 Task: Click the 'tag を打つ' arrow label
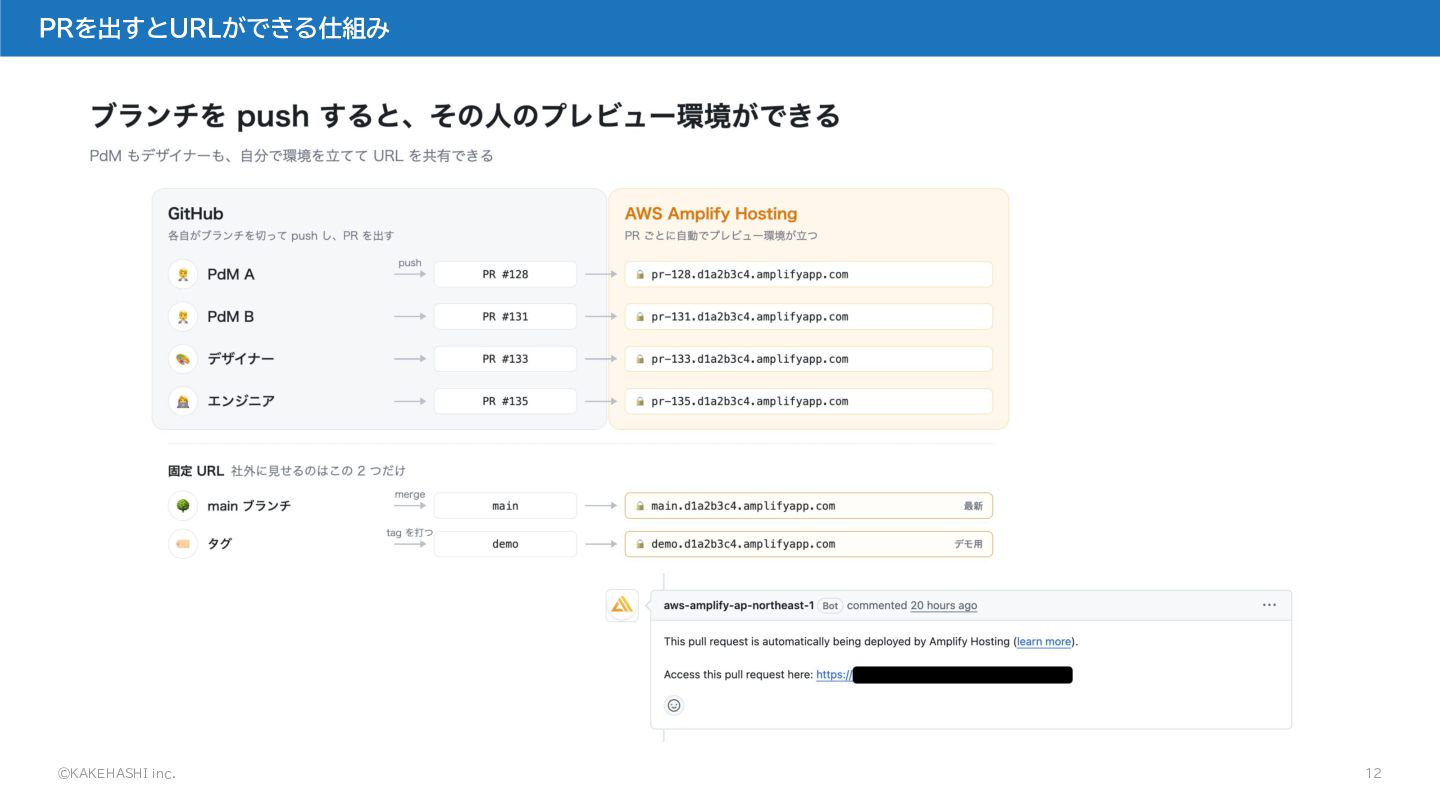click(410, 533)
